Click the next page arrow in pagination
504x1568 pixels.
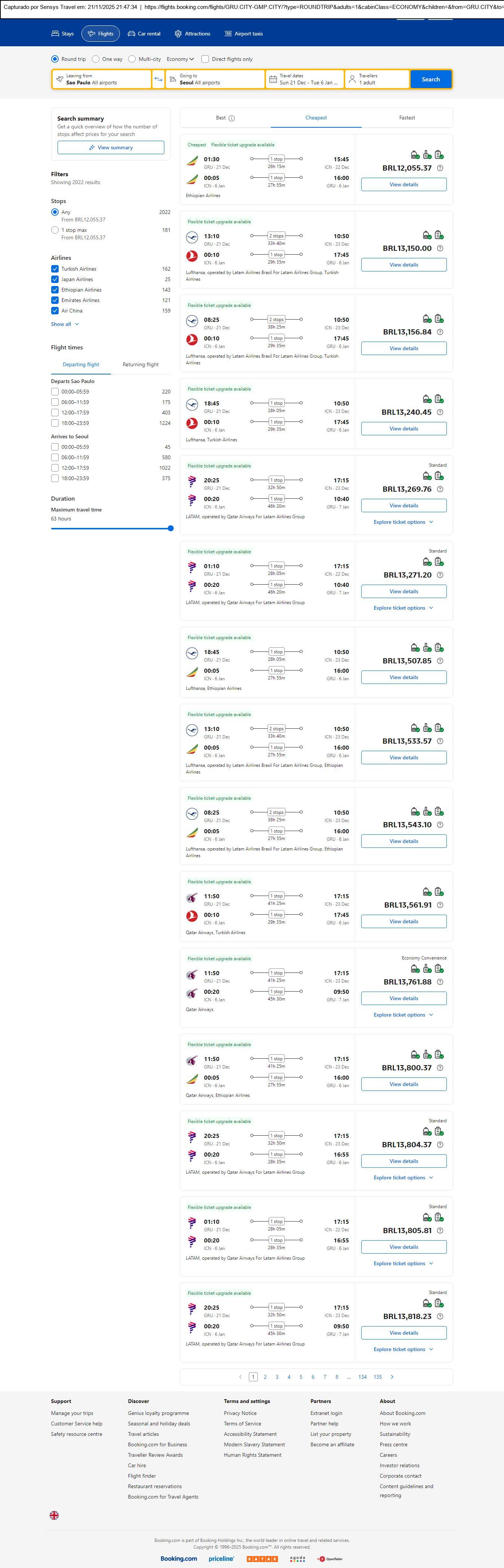click(392, 1377)
